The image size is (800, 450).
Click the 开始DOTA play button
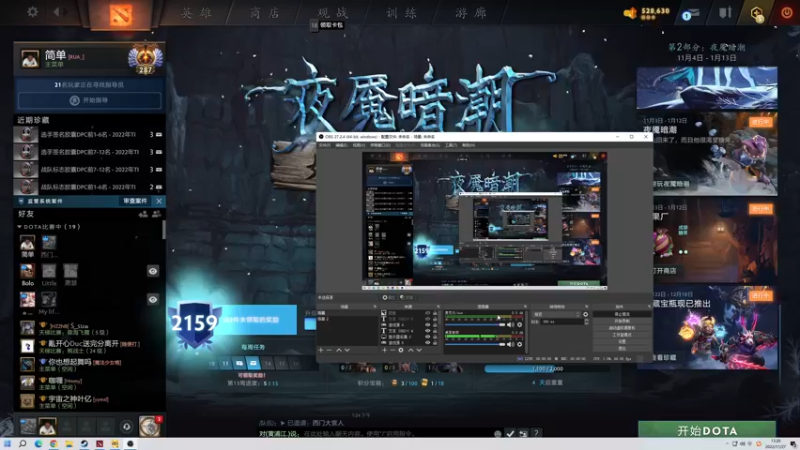tap(707, 430)
